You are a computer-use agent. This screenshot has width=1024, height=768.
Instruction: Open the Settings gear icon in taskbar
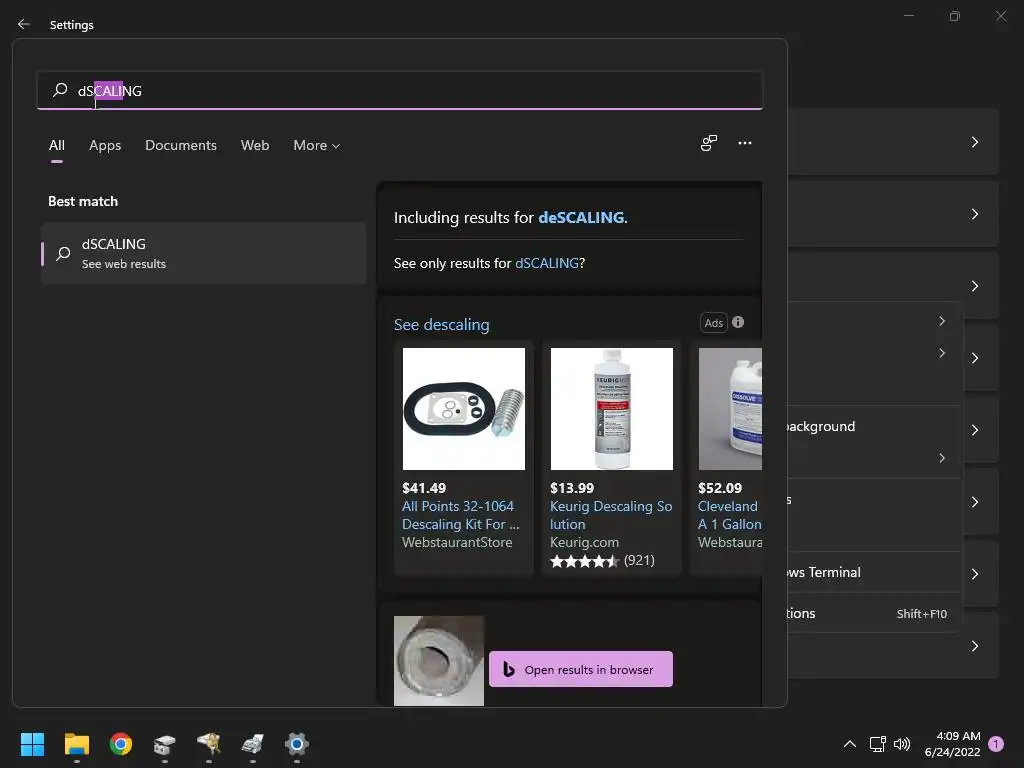click(x=296, y=744)
